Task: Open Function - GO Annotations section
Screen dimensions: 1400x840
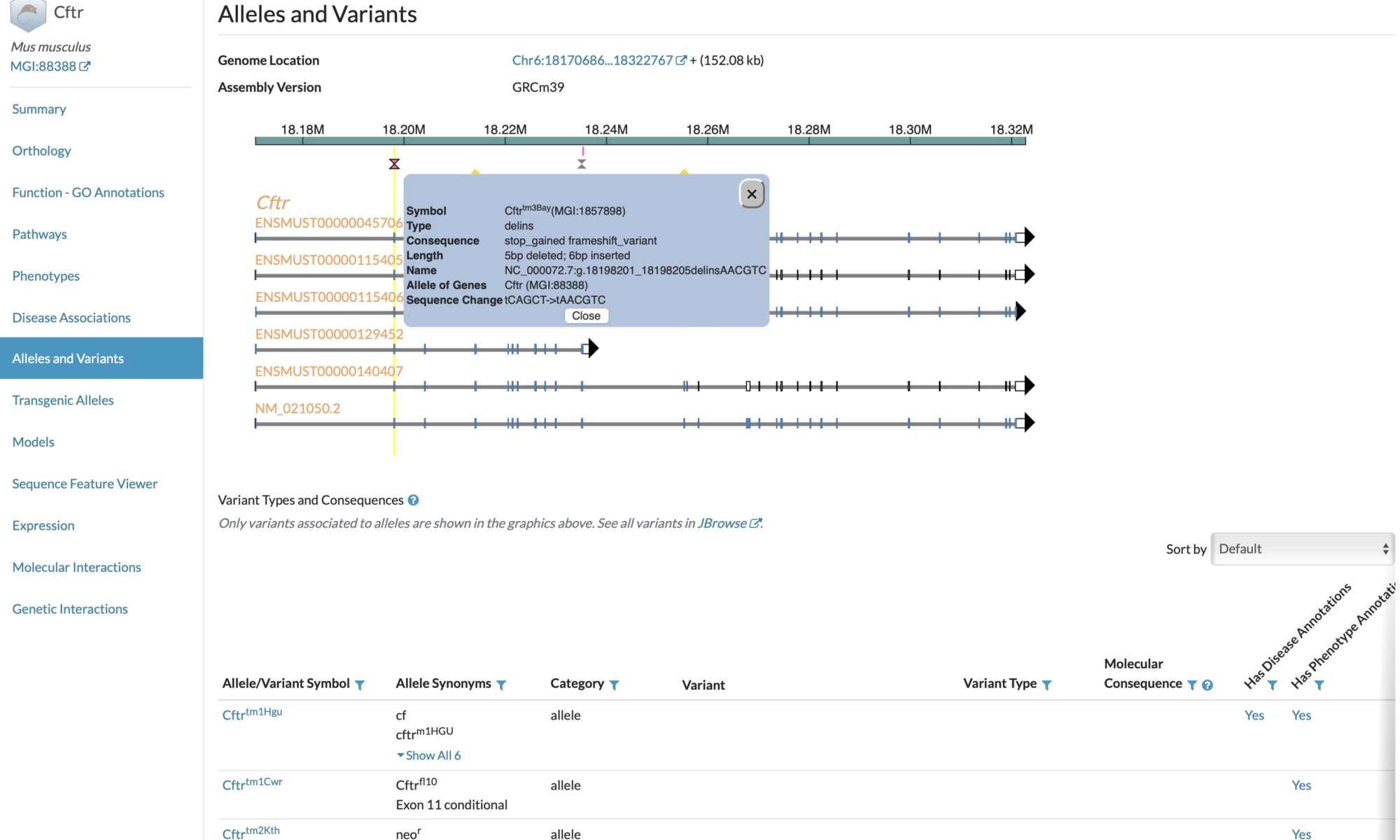Action: pos(88,192)
